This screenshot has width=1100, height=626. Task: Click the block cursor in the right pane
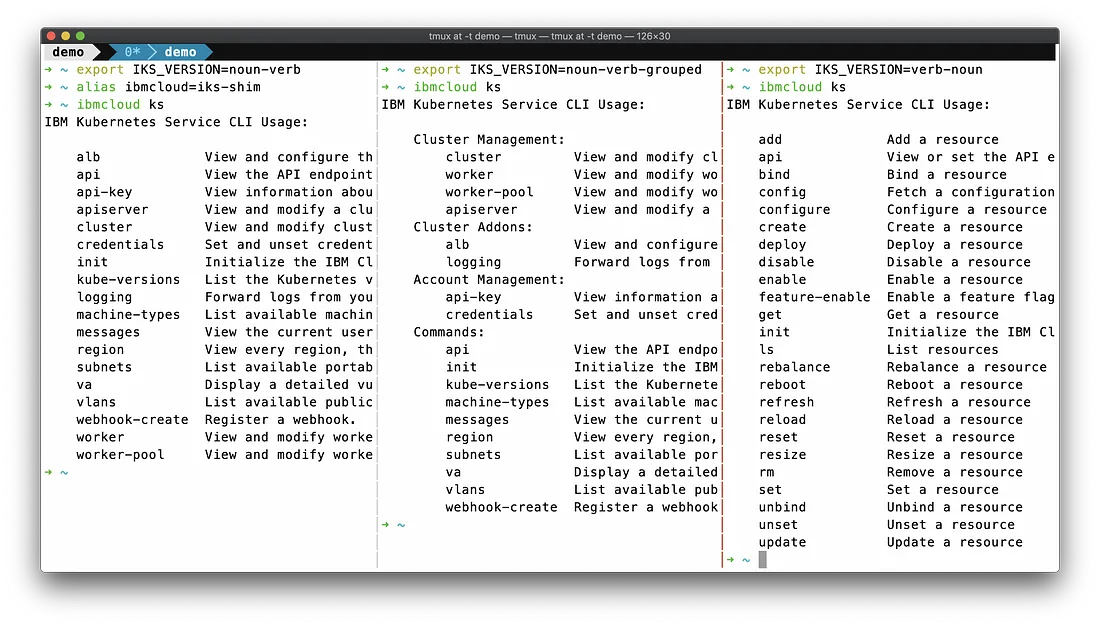pyautogui.click(x=762, y=560)
